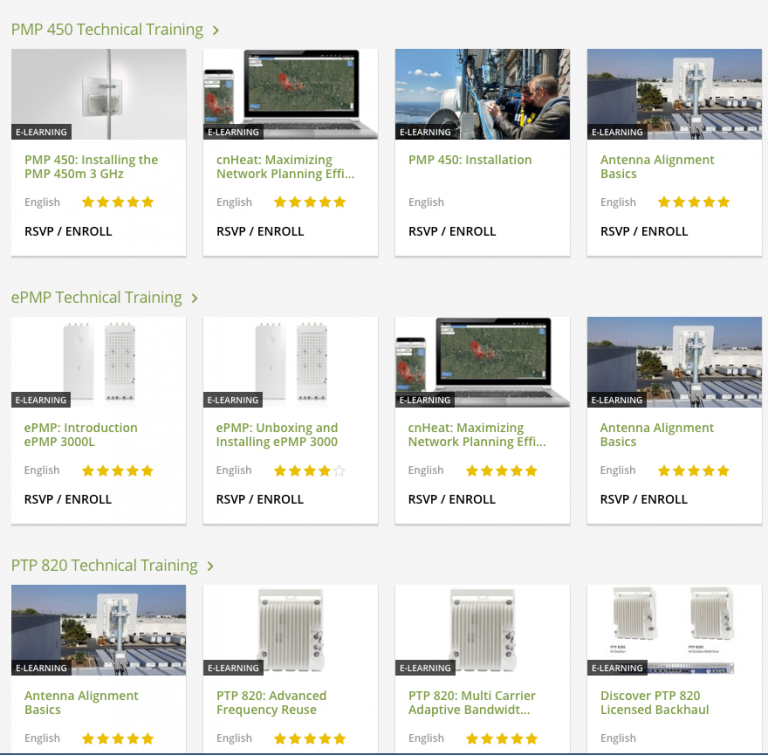Click RSVP / ENROLL for cnHeat in the ePMP row
The height and width of the screenshot is (755, 768).
(452, 499)
